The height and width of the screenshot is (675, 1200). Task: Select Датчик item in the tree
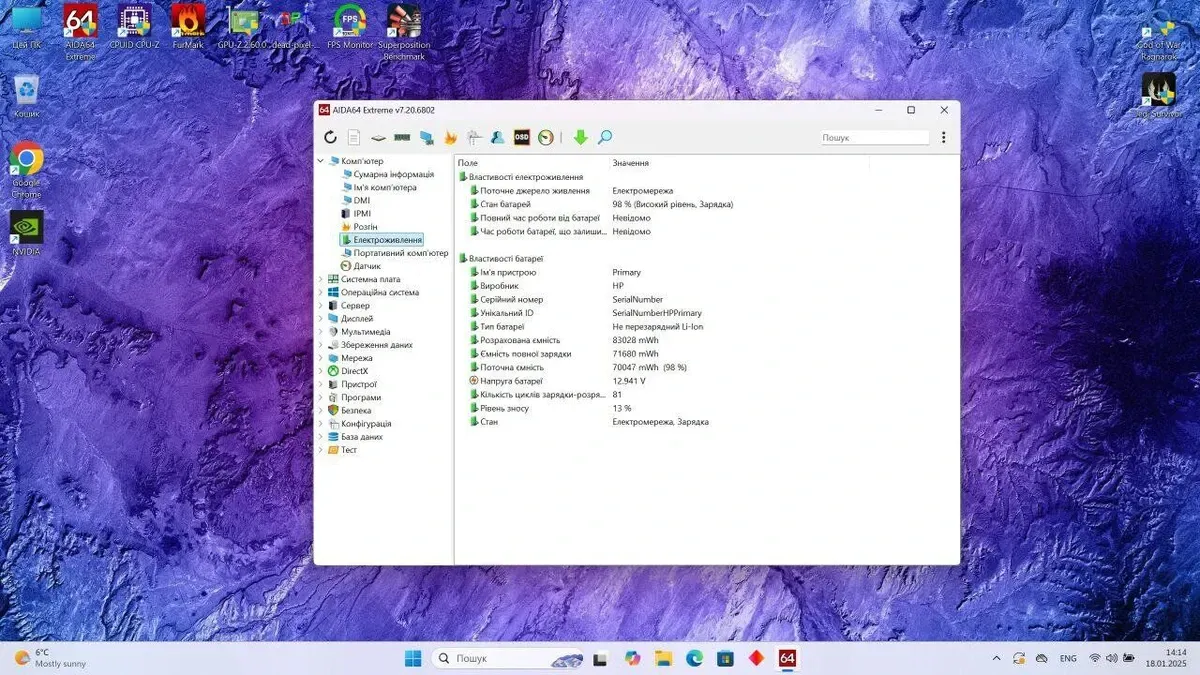click(366, 266)
